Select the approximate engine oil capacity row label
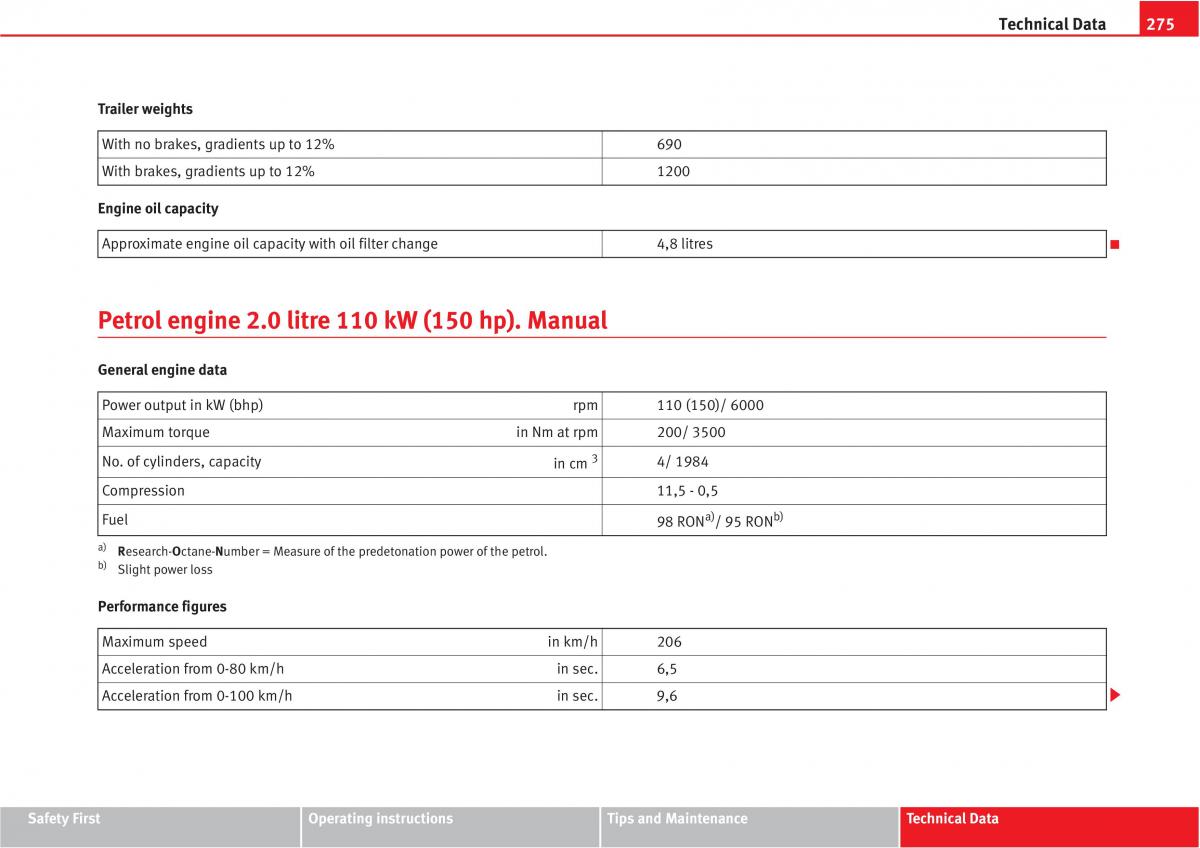This screenshot has width=1200, height=848. click(x=270, y=244)
